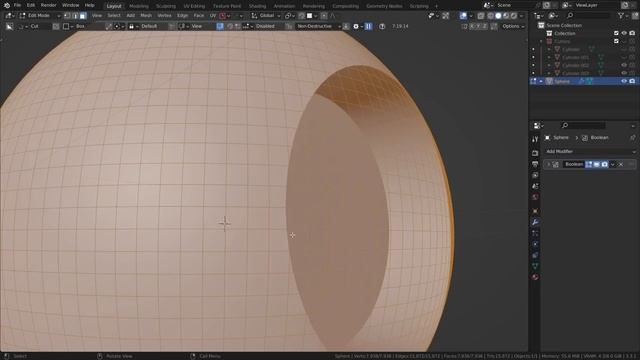Viewport: 640px width, 360px height.
Task: Open the Edit menu
Action: click(x=31, y=5)
